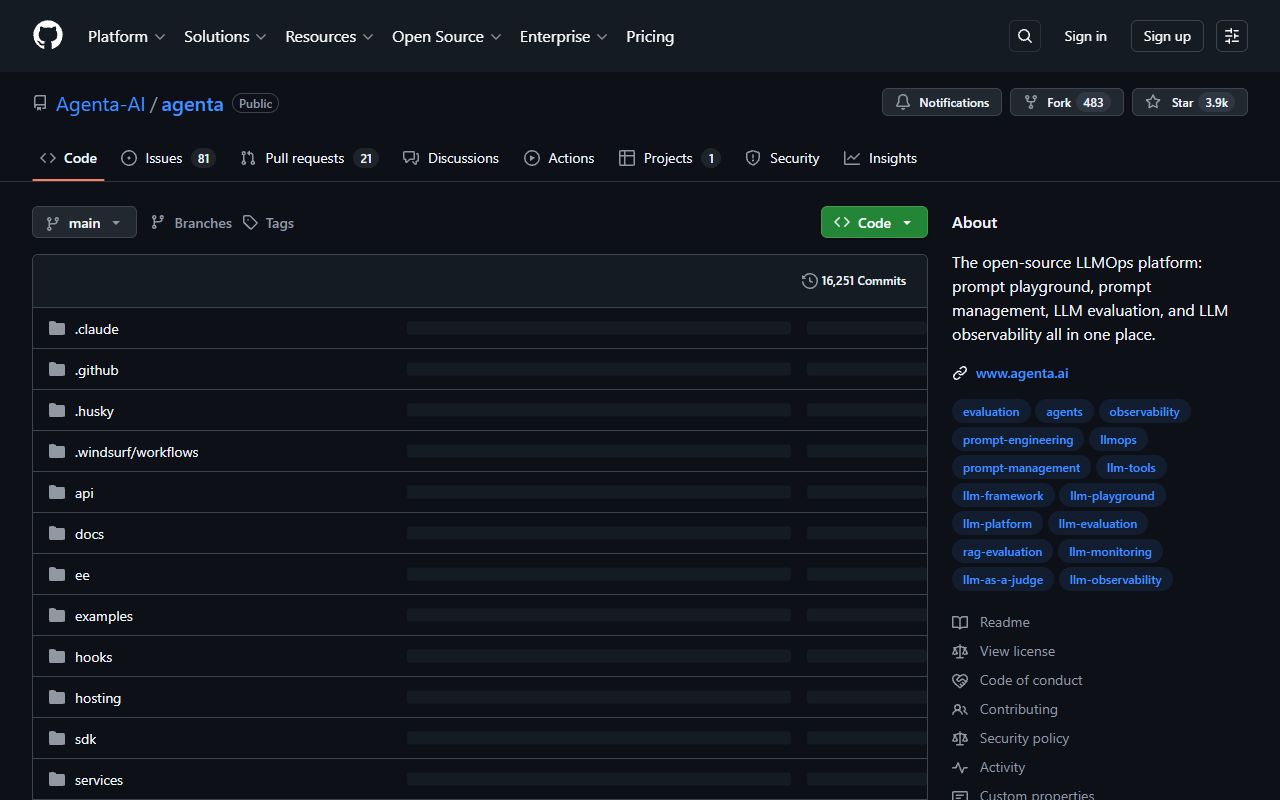The width and height of the screenshot is (1280, 800).
Task: Open the command palette icon beside Sign up
Action: 1231,36
